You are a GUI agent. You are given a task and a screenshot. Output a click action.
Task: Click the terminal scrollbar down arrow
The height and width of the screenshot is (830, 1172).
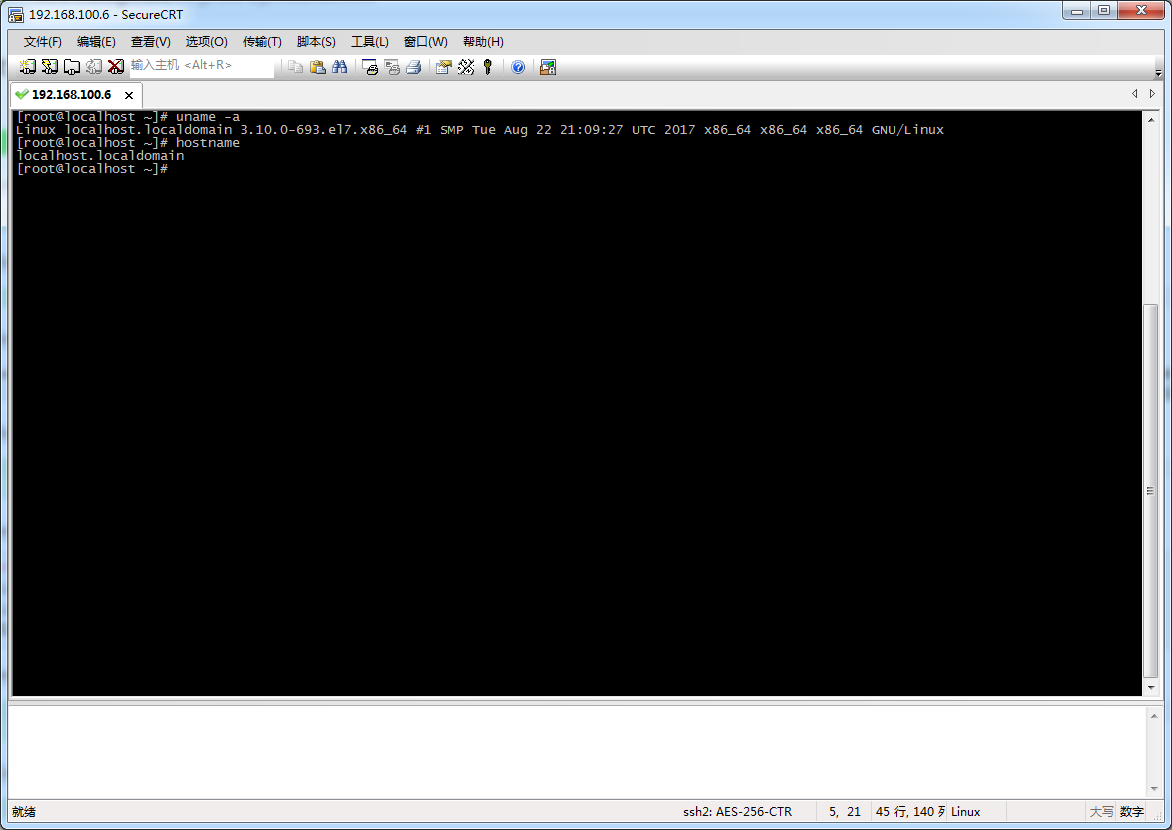coord(1151,688)
